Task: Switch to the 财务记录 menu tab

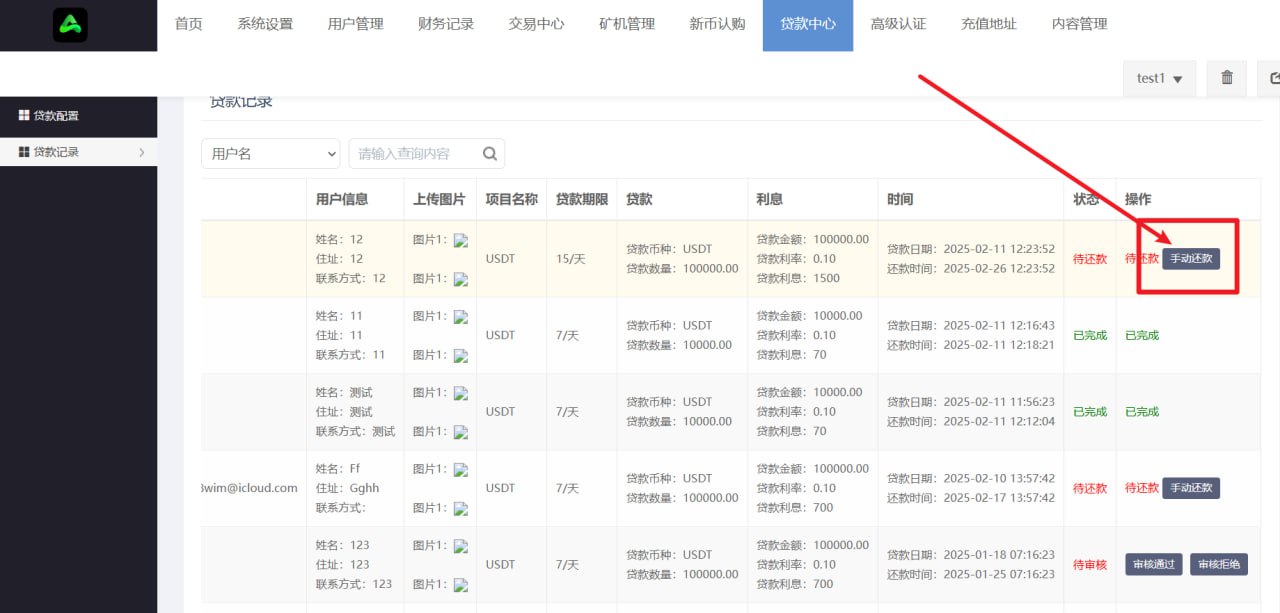Action: (446, 24)
